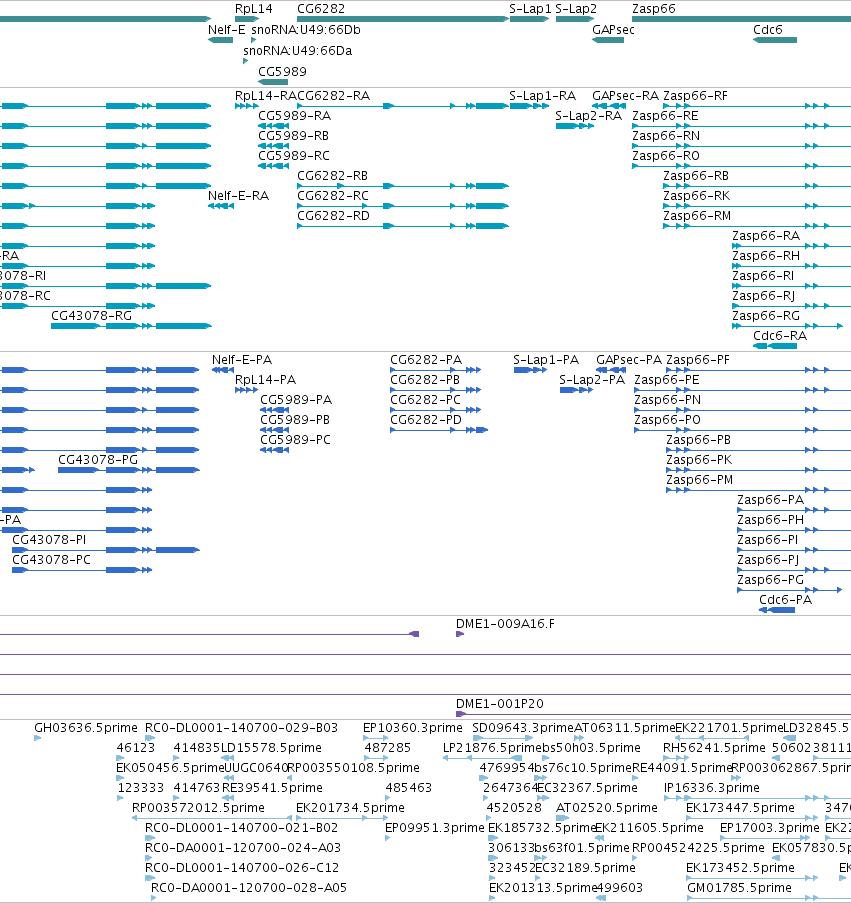Open transcript Zasp66-RM

pos(697,216)
